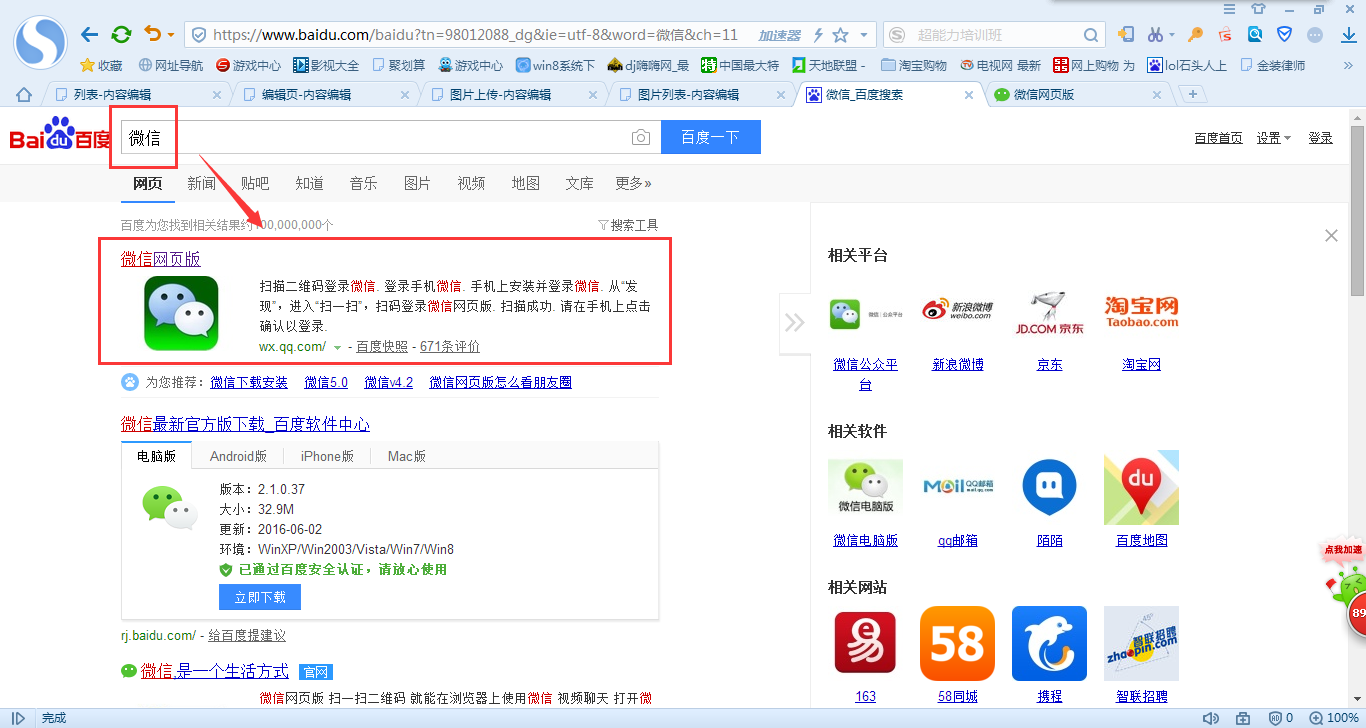Image resolution: width=1366 pixels, height=728 pixels.
Task: Open the home page tab icon
Action: [24, 95]
